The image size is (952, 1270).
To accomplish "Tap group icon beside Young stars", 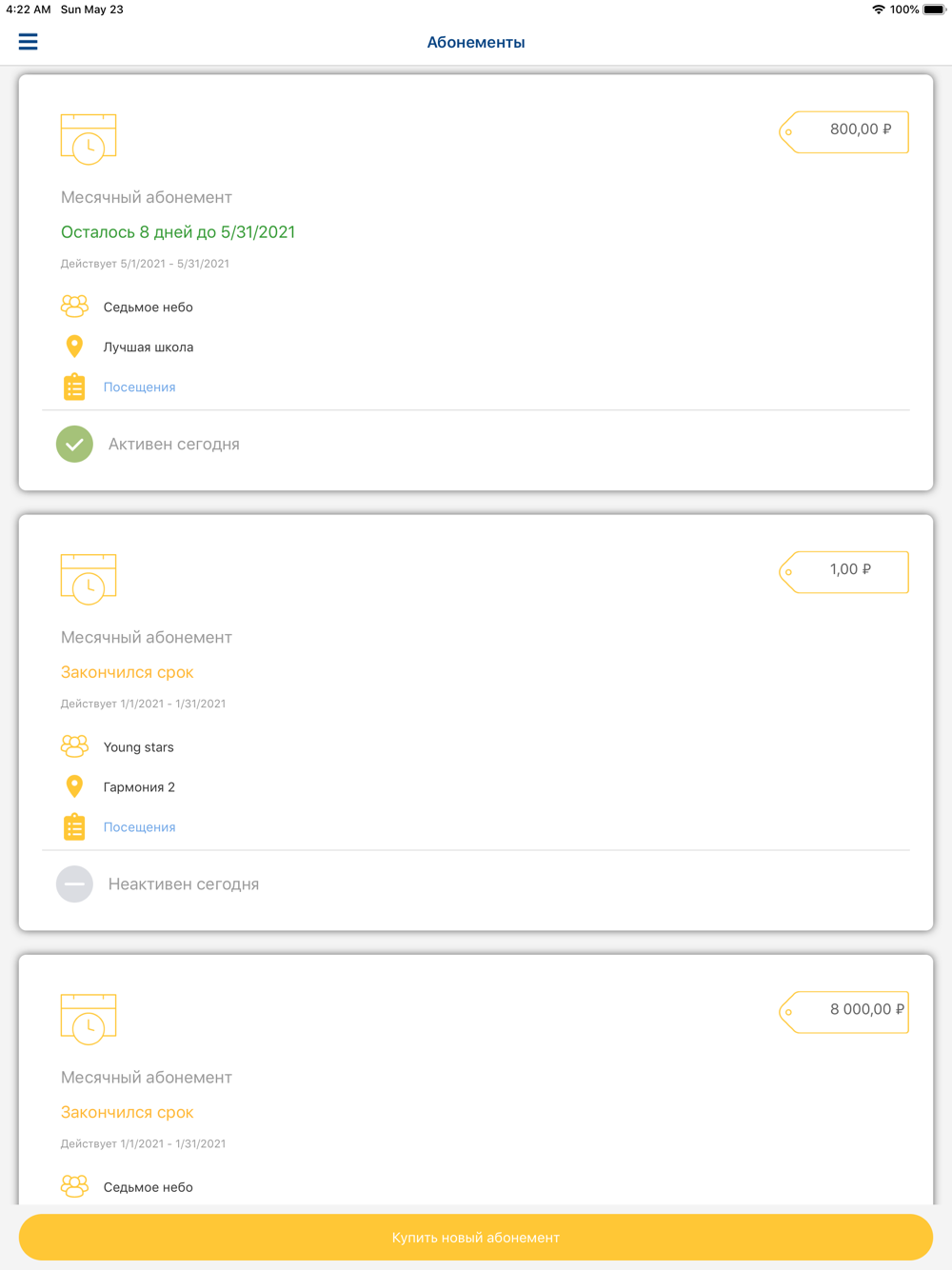I will click(x=74, y=746).
